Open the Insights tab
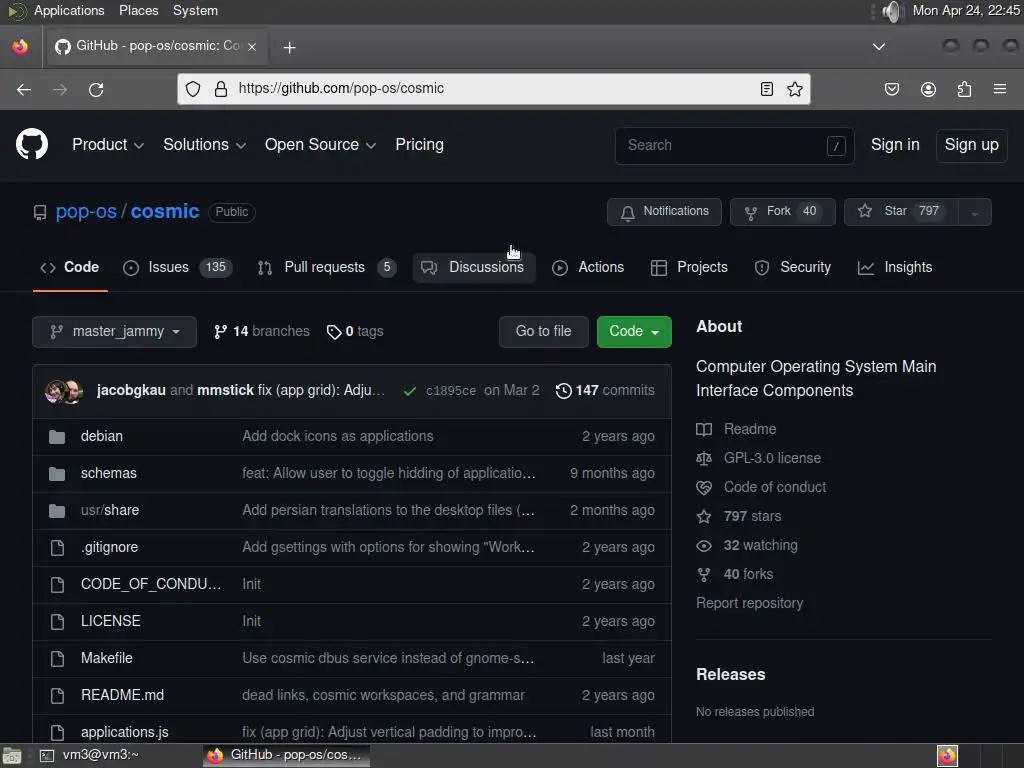 click(x=895, y=268)
